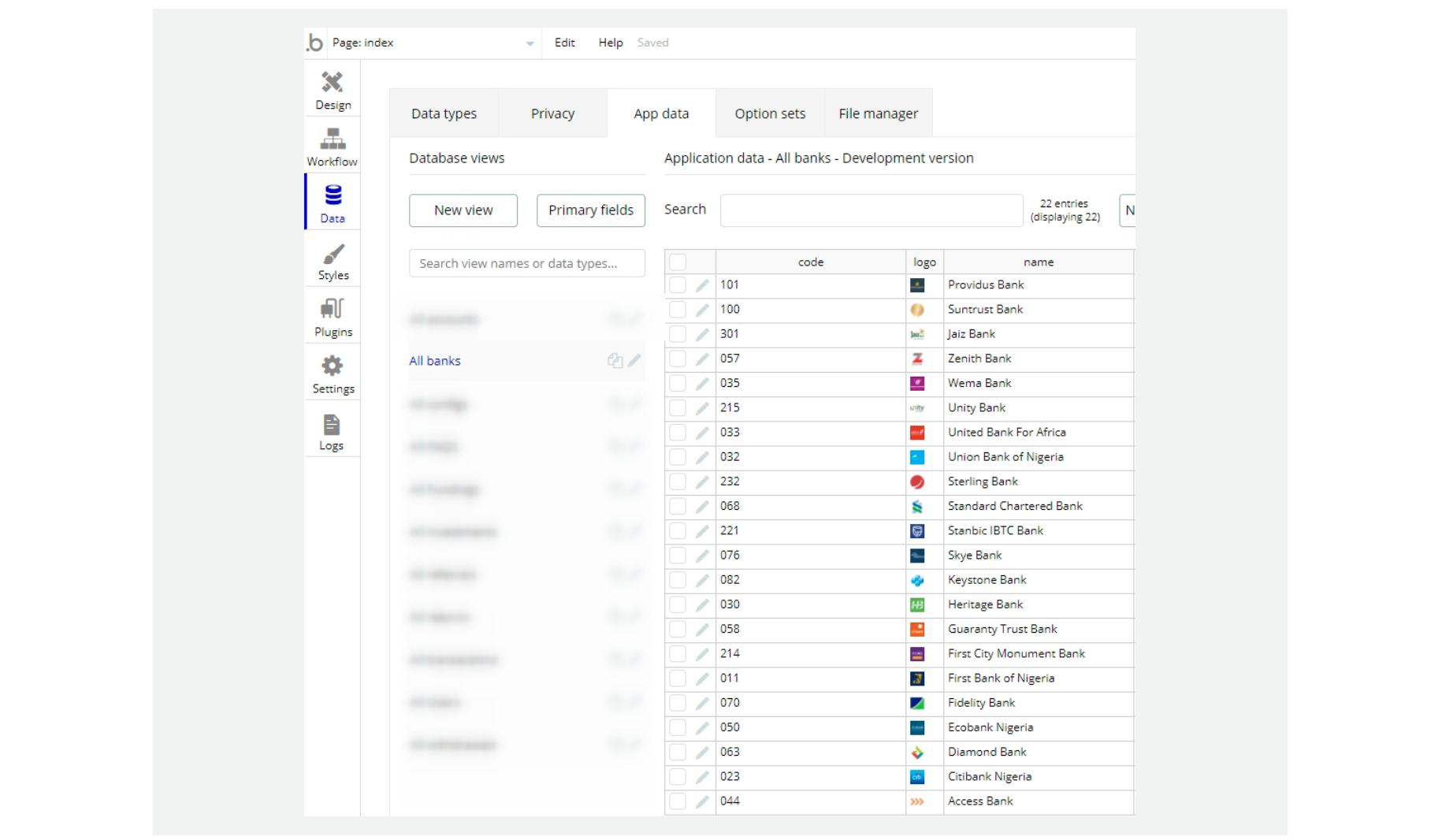
Task: Click the Primary fields button
Action: pyautogui.click(x=590, y=210)
